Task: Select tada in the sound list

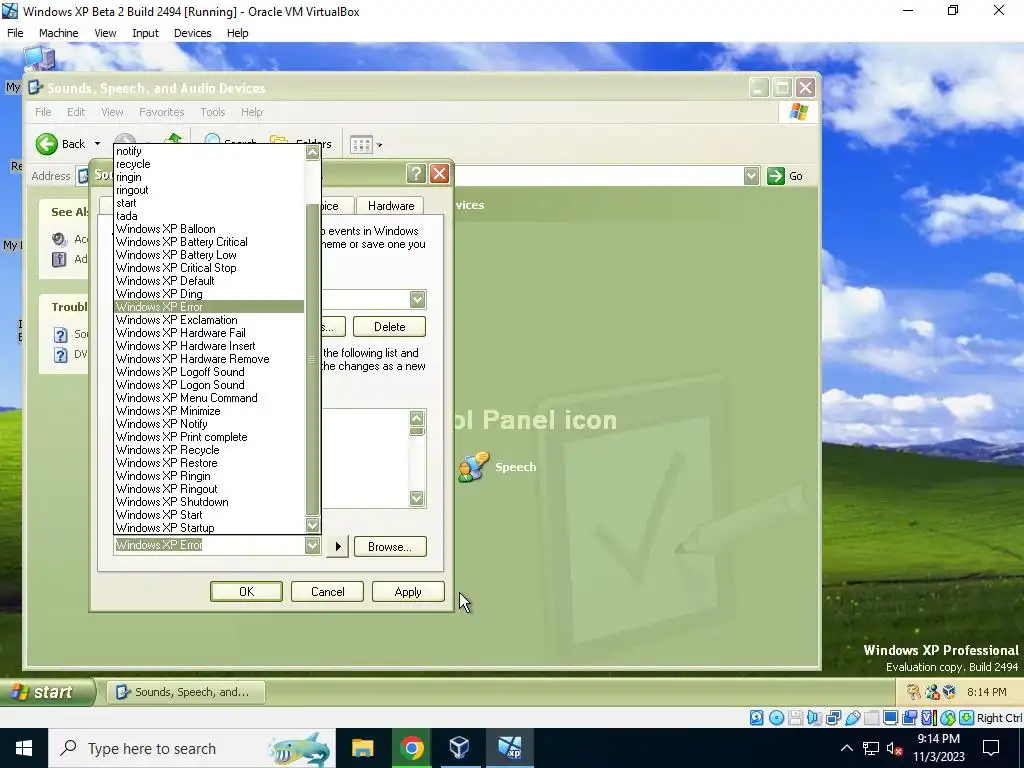Action: tap(209, 216)
